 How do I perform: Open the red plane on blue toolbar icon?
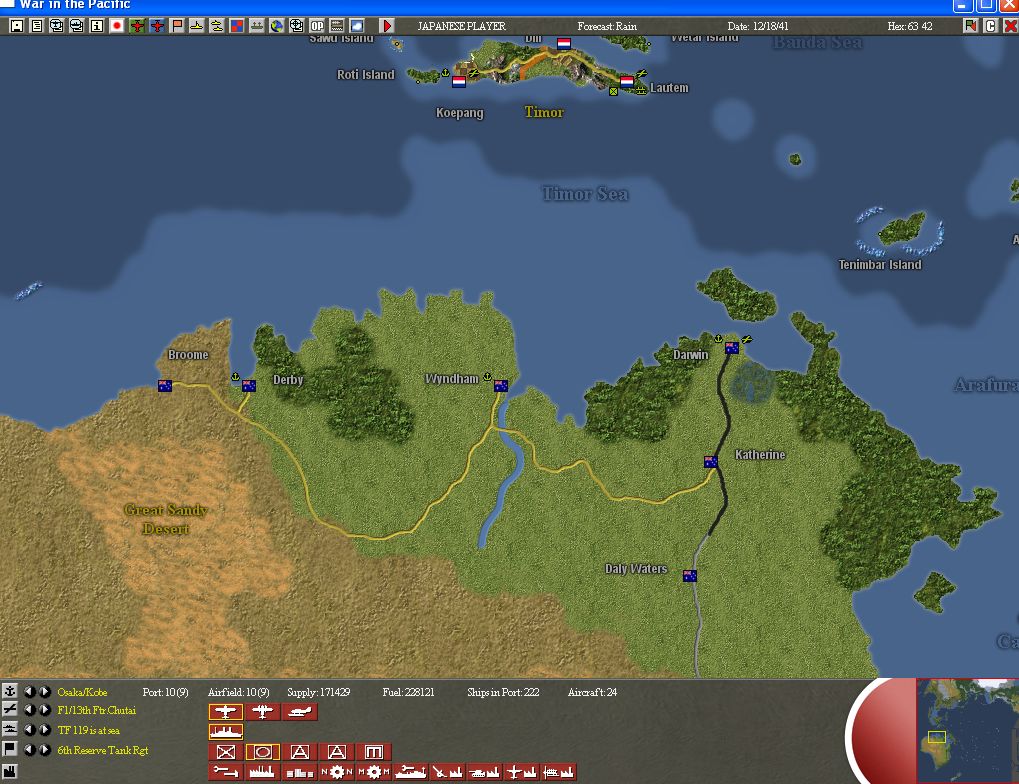point(157,26)
